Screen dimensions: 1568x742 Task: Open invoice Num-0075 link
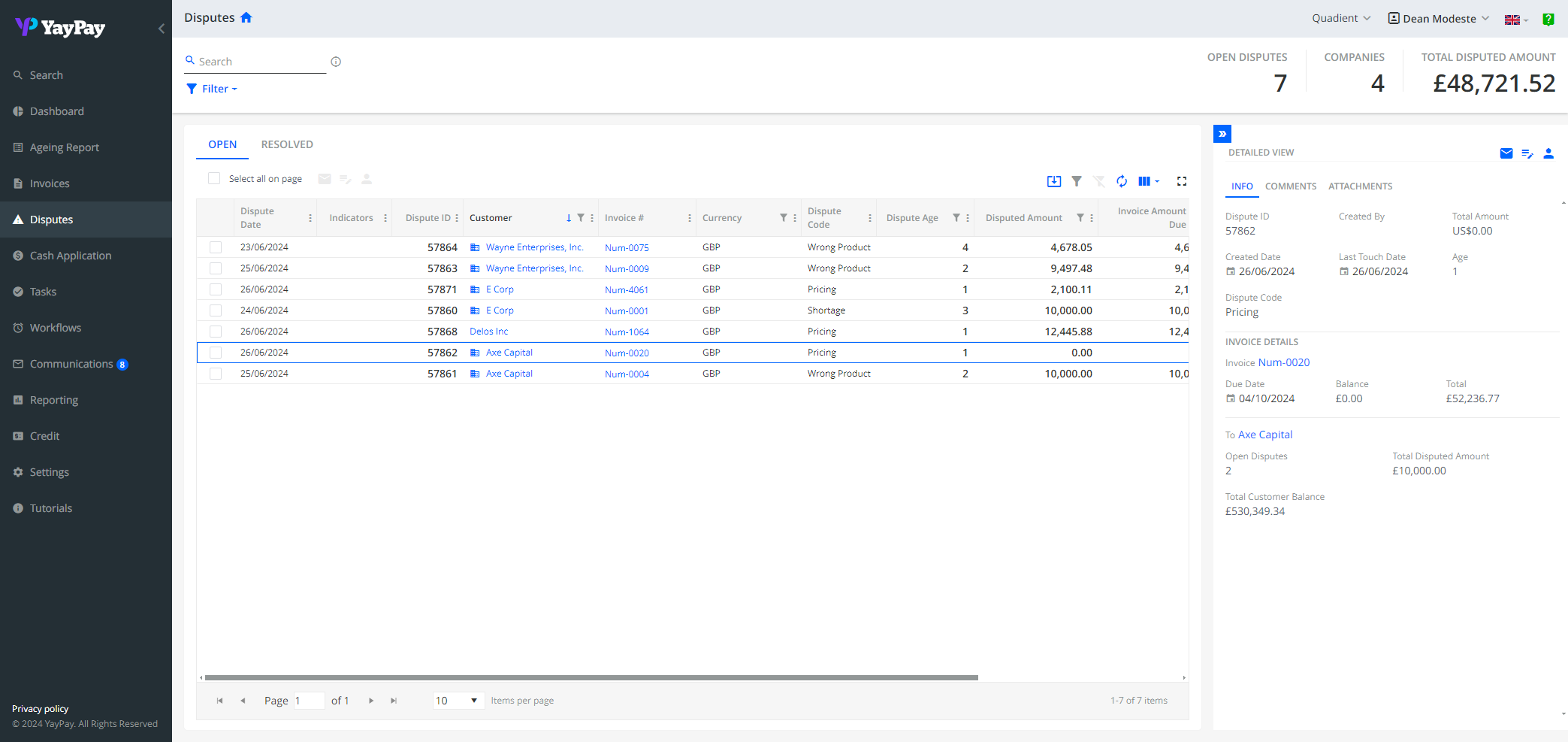(x=627, y=247)
